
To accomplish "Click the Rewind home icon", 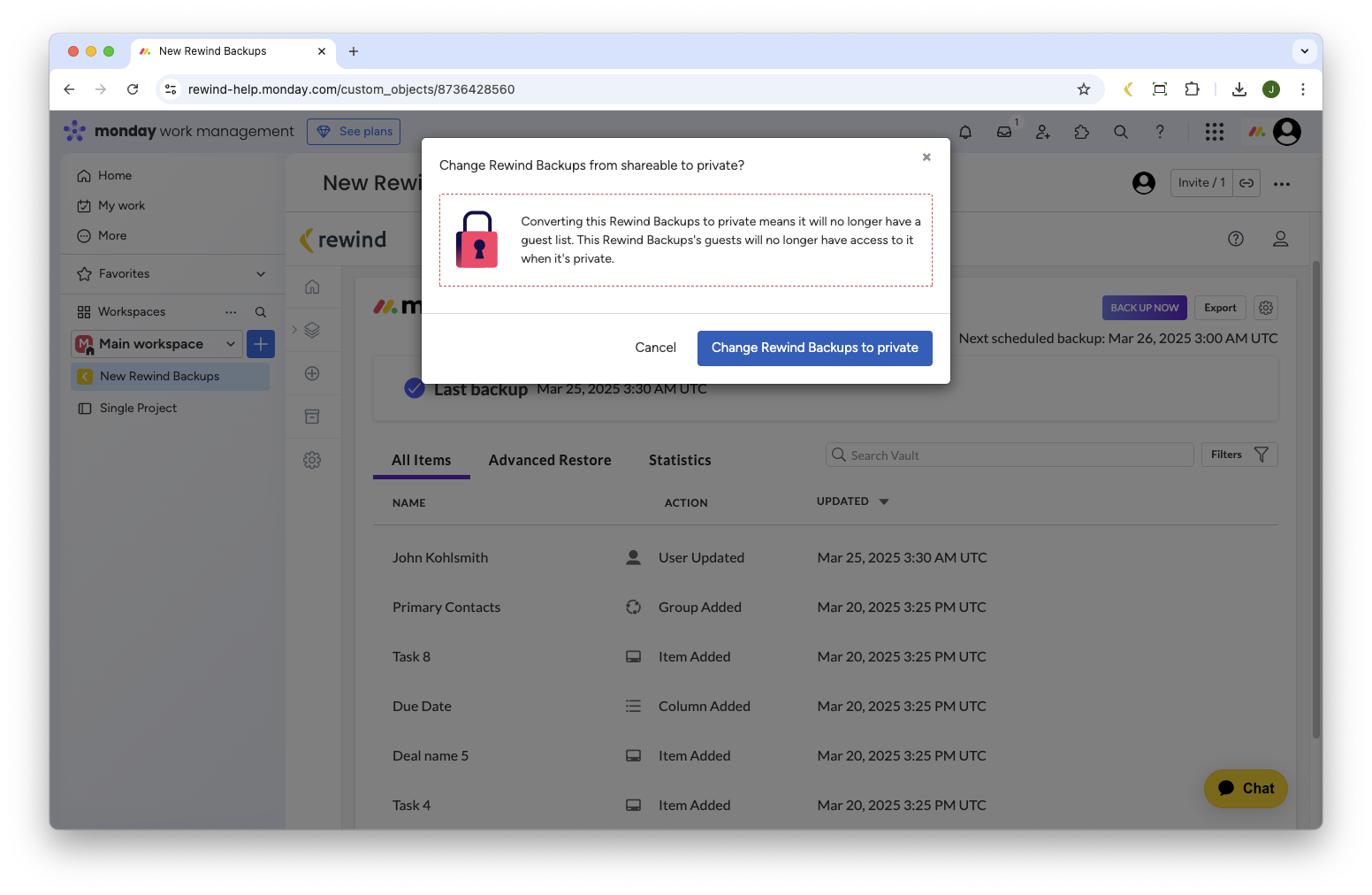I will (312, 287).
